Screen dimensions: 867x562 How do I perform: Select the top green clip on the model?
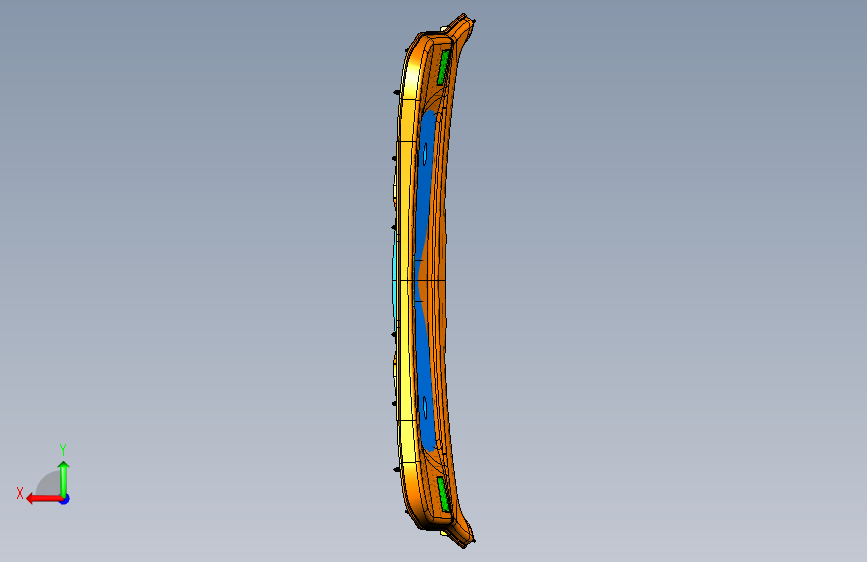pos(443,67)
